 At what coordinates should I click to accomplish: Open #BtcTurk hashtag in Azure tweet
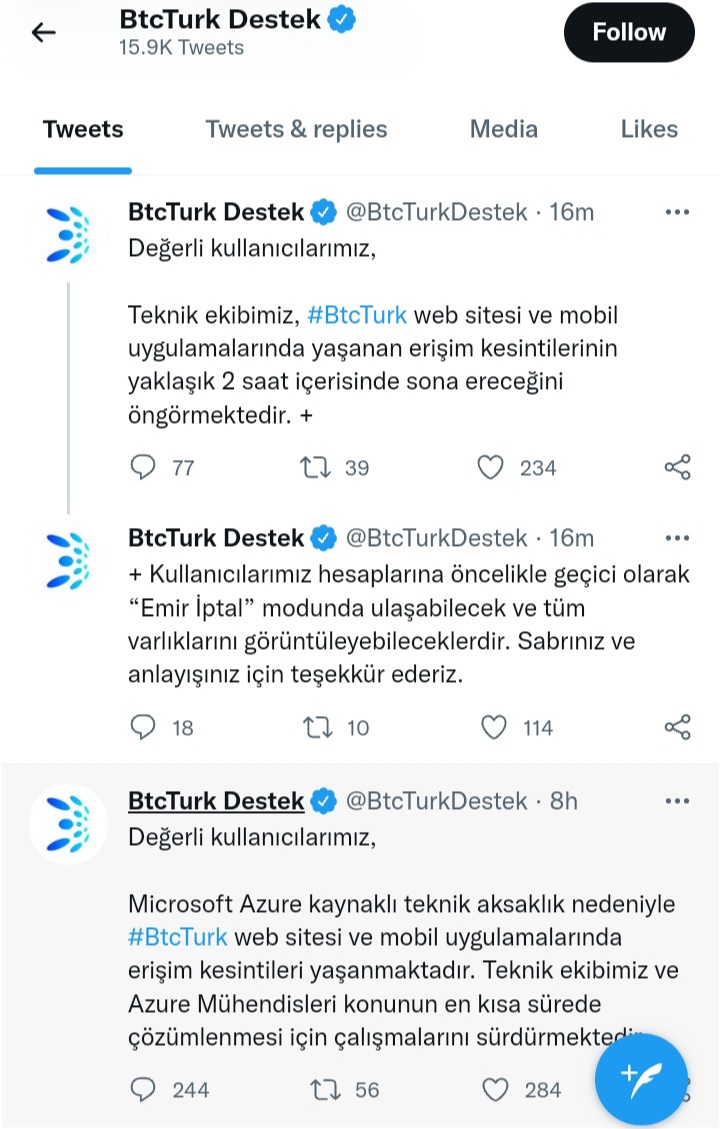(177, 937)
